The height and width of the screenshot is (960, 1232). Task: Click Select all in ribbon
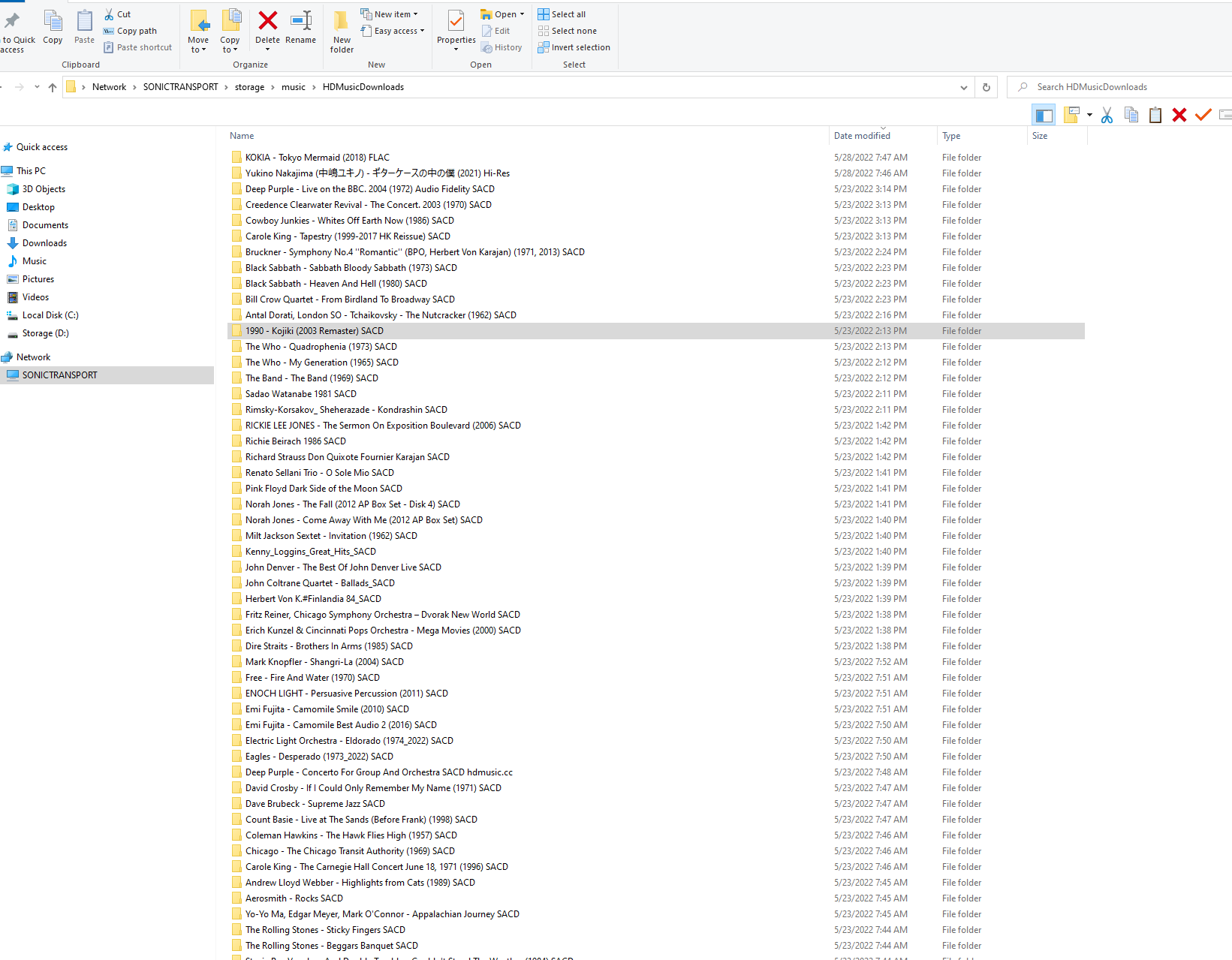pyautogui.click(x=562, y=14)
